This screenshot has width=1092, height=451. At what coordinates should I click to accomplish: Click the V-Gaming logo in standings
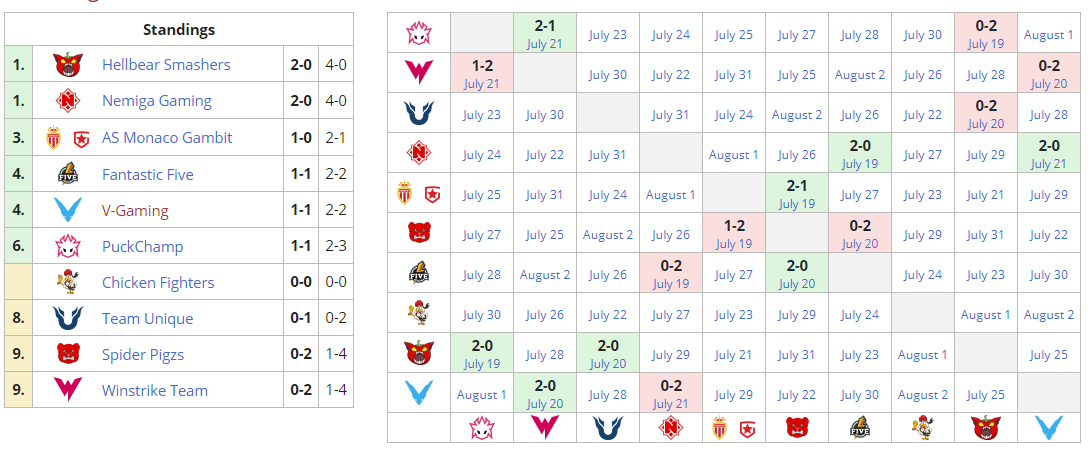click(x=67, y=211)
